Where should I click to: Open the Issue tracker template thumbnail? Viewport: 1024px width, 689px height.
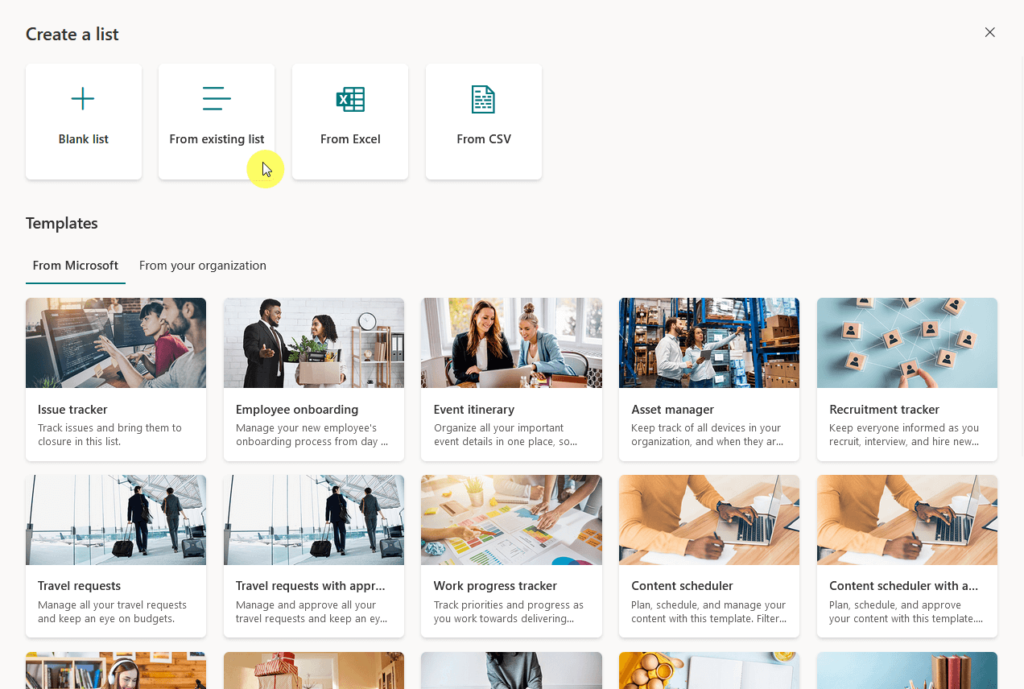click(116, 343)
